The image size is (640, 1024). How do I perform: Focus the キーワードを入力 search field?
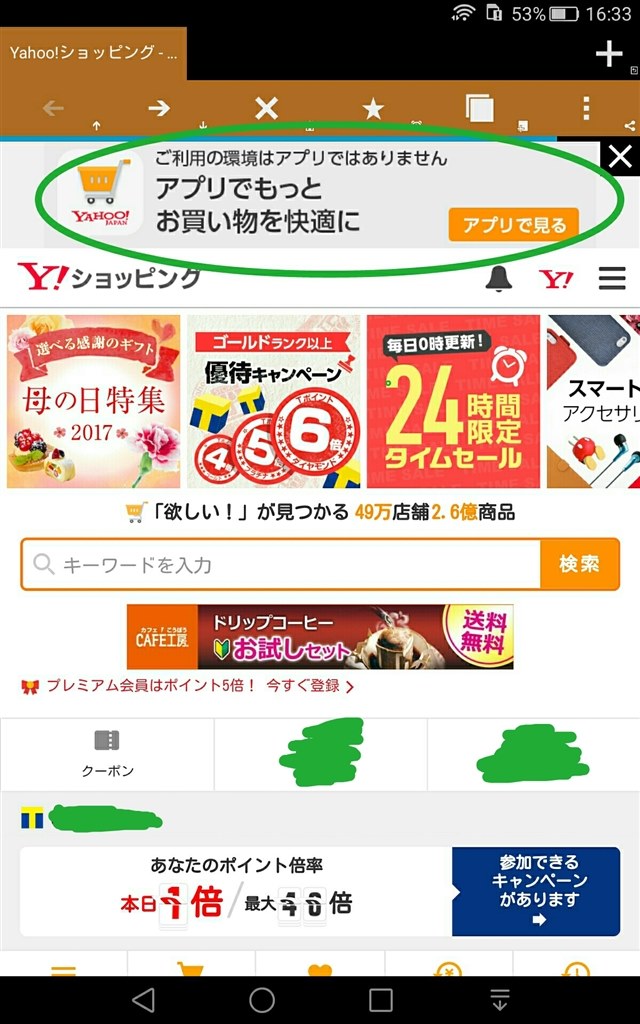(281, 564)
